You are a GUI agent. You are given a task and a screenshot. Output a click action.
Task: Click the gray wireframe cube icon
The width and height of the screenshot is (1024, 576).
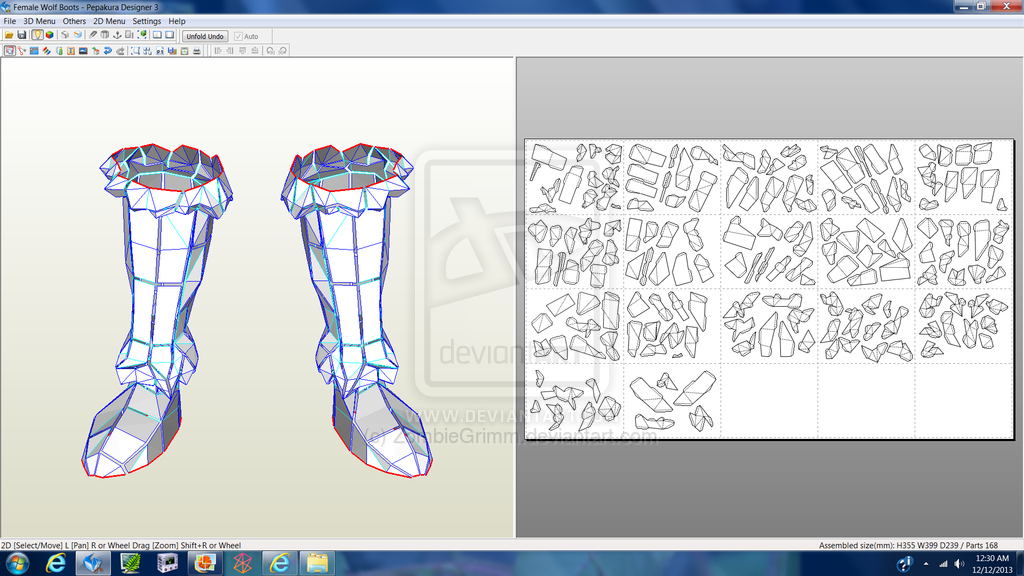point(65,35)
